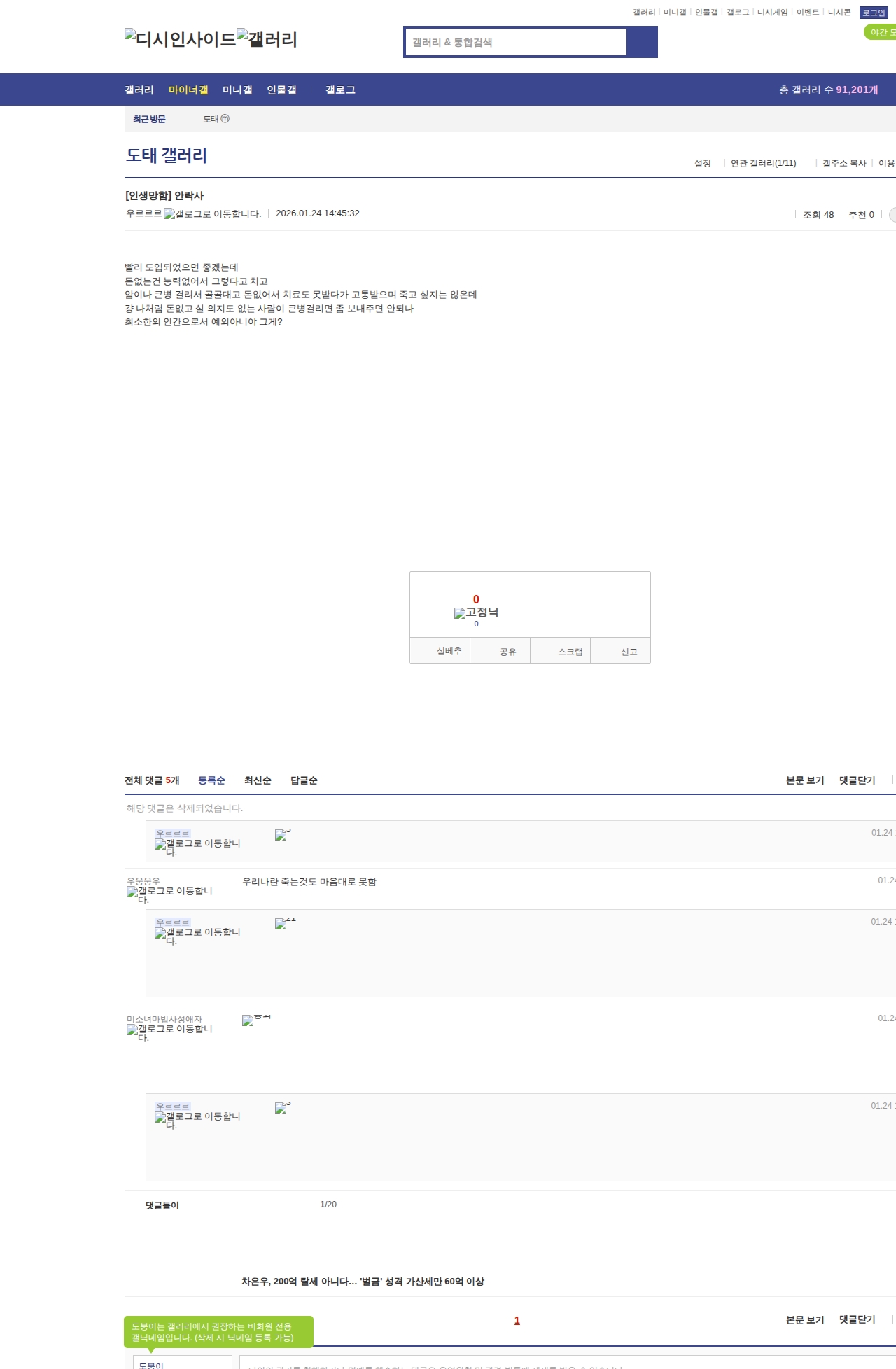
Task: Sort comments by 최신순
Action: [258, 780]
